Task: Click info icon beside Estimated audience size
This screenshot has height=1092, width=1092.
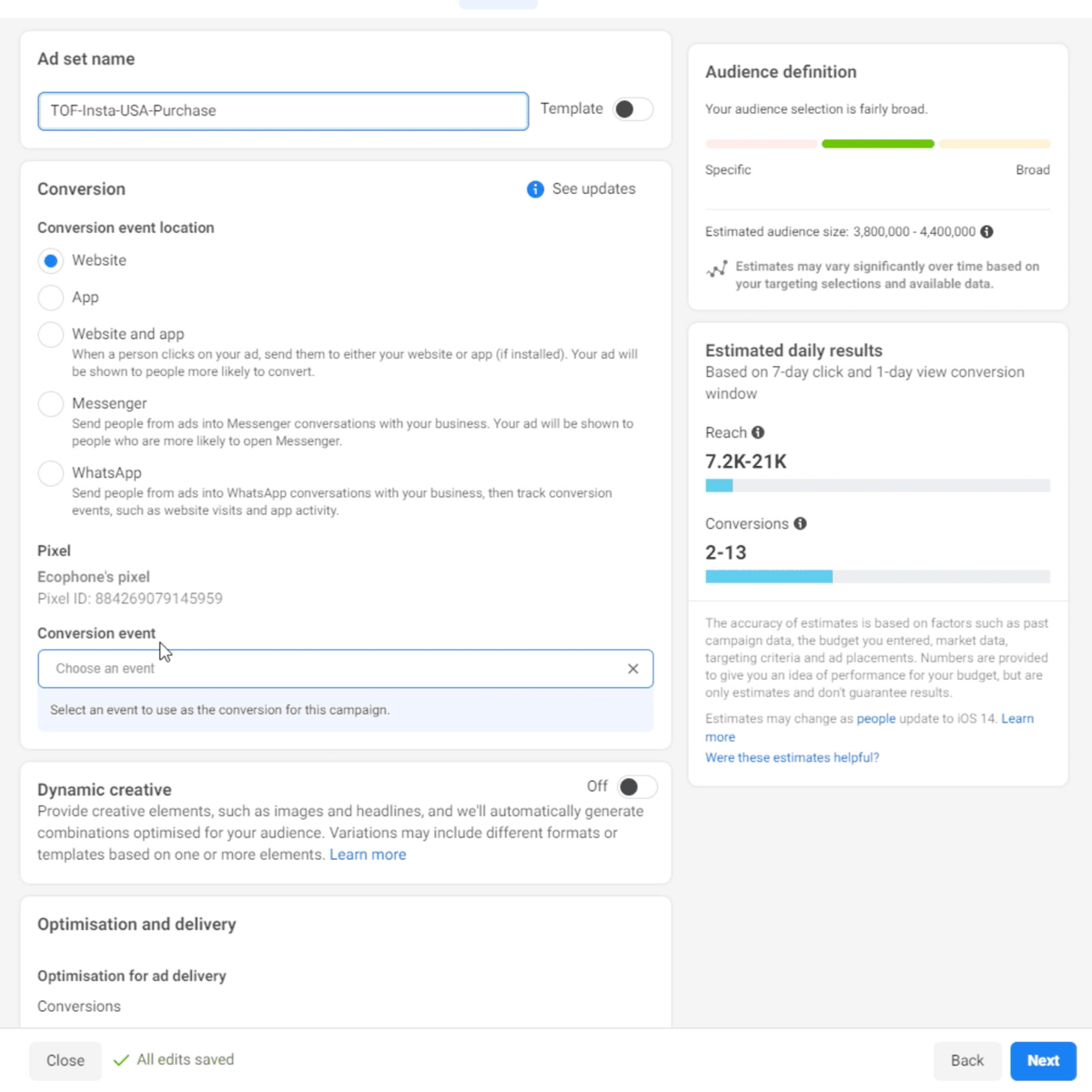Action: point(986,232)
